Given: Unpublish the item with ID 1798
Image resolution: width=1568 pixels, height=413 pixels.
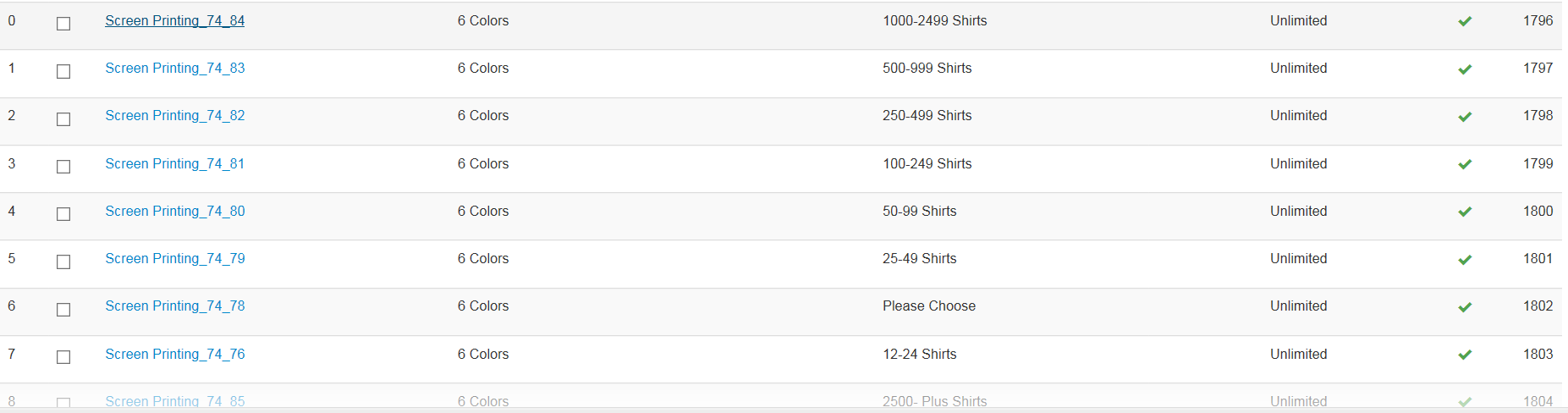Looking at the screenshot, I should click(1465, 117).
